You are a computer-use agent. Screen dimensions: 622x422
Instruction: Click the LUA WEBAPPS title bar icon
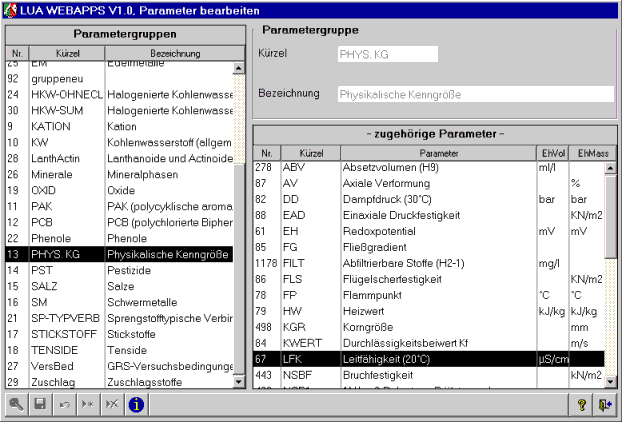pyautogui.click(x=10, y=9)
